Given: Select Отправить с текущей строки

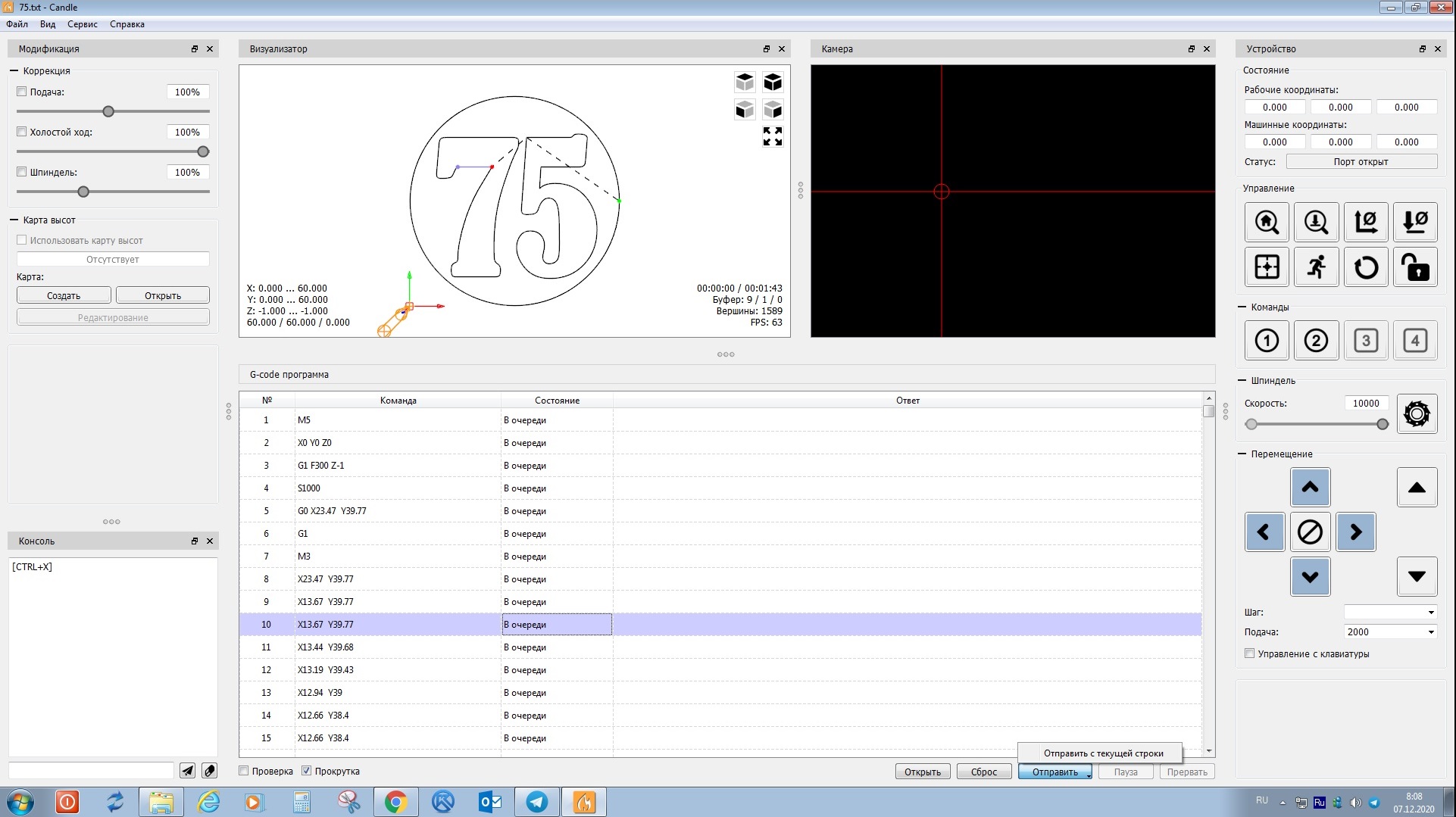Looking at the screenshot, I should (x=1102, y=753).
